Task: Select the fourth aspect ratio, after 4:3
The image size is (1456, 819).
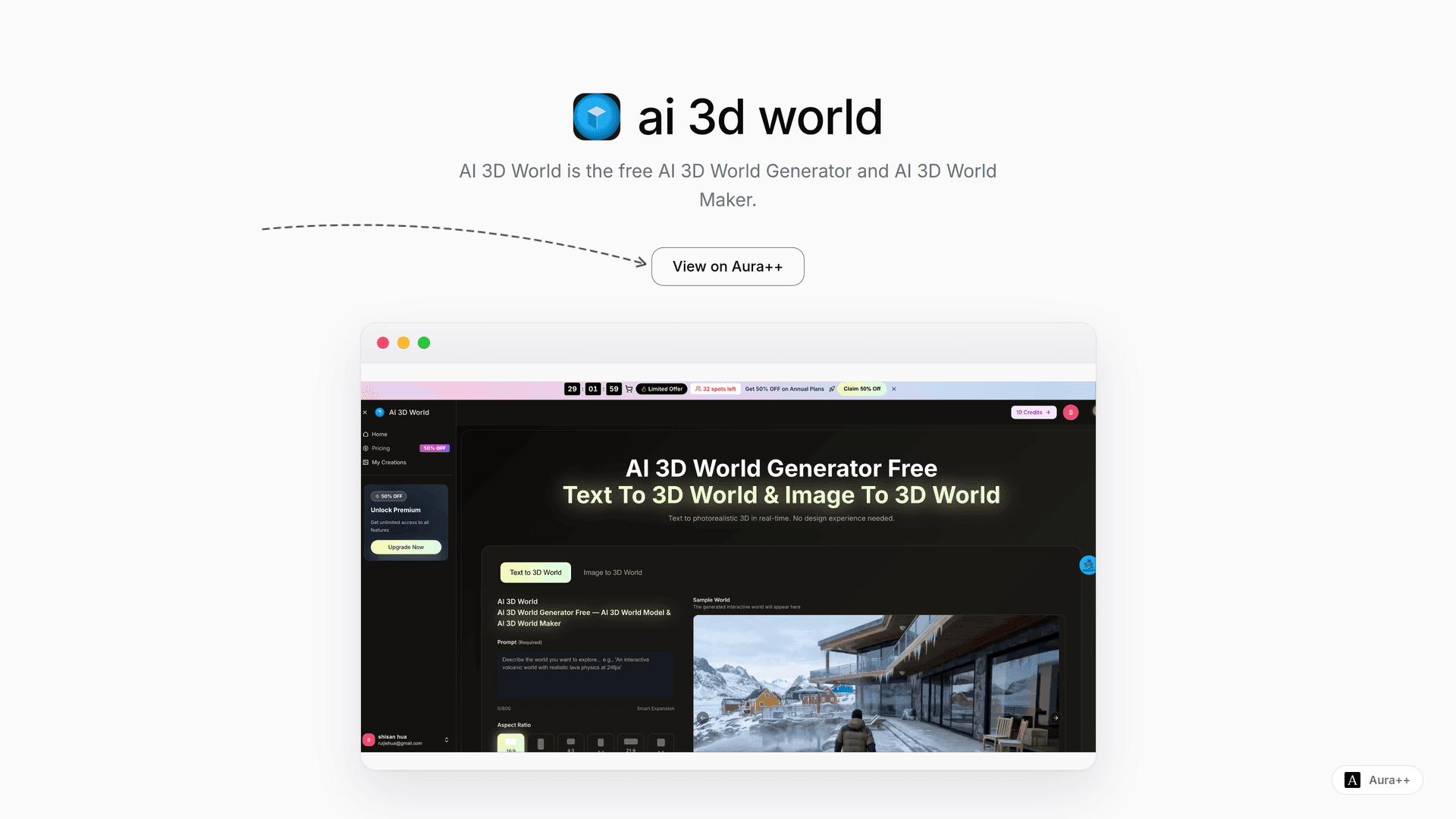Action: click(x=601, y=743)
